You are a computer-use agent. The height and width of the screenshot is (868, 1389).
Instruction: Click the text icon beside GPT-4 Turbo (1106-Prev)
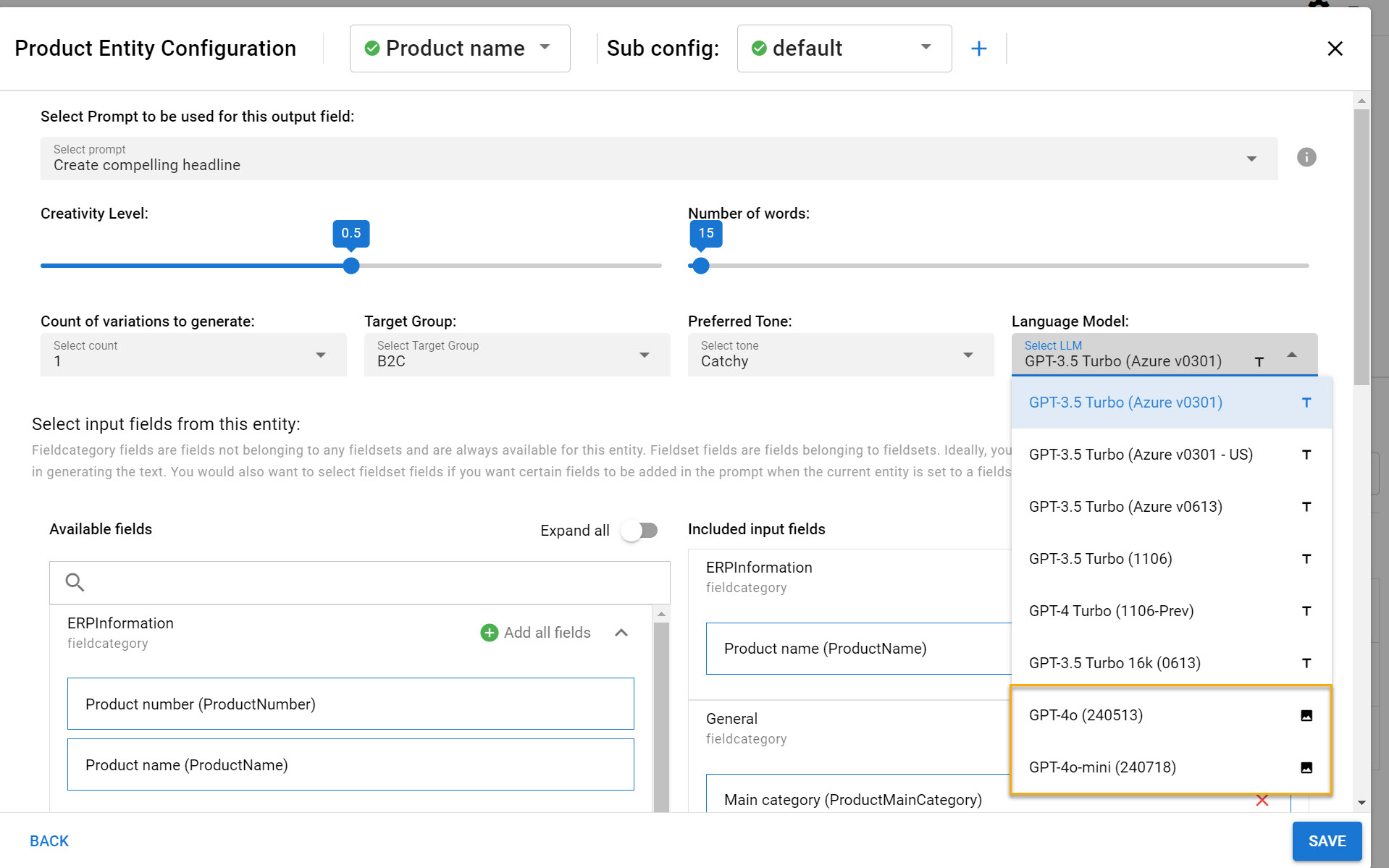coord(1306,611)
